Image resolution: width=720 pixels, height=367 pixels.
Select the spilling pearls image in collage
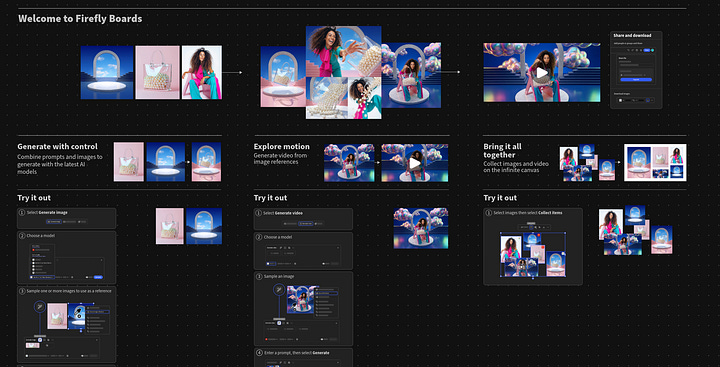click(x=327, y=98)
